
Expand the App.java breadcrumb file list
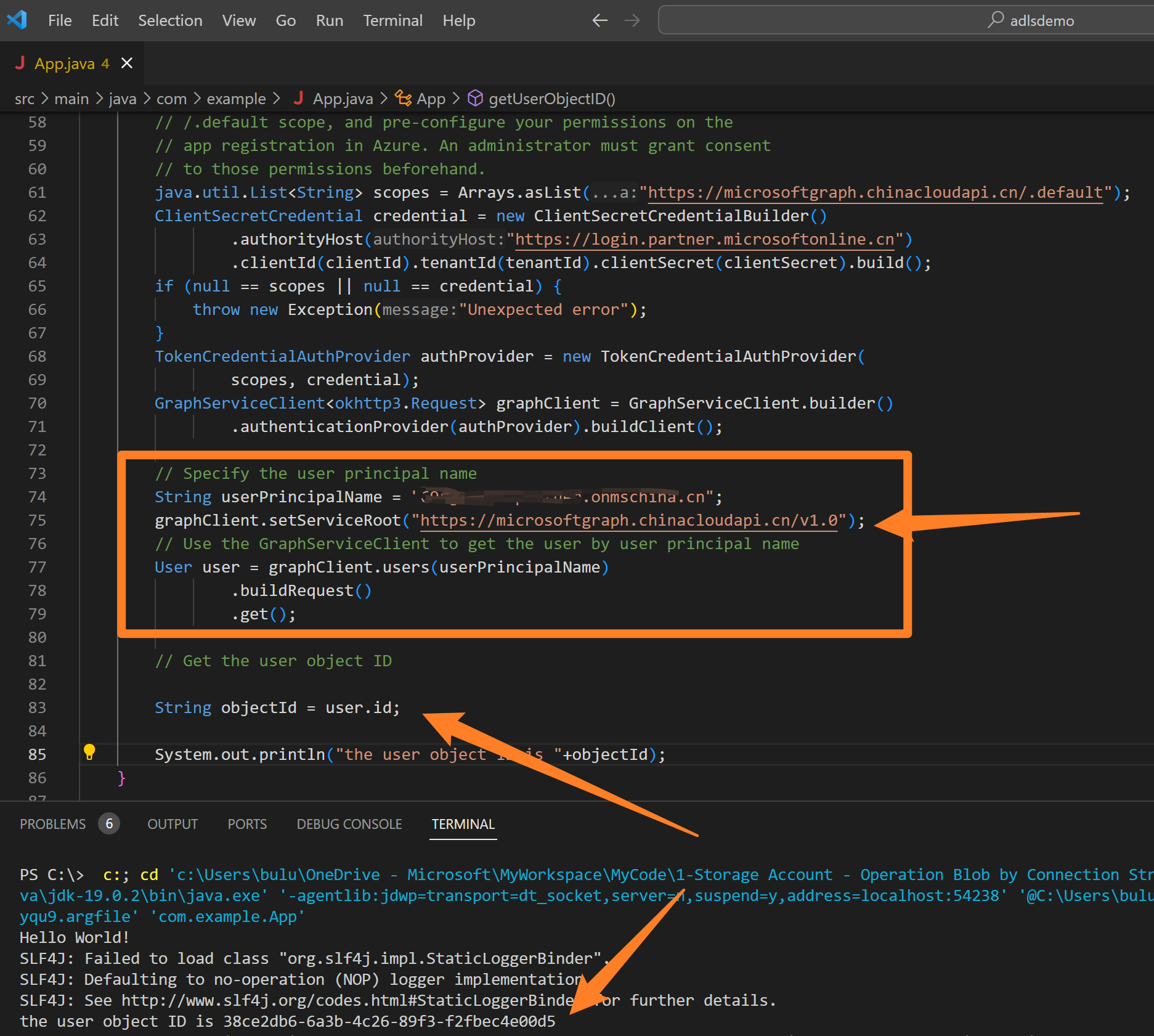point(343,99)
